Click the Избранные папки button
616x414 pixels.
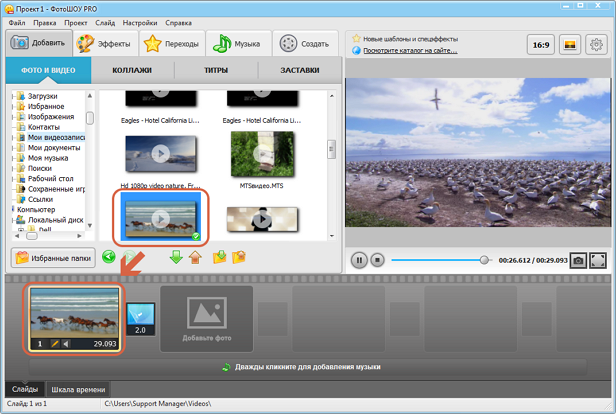53,257
